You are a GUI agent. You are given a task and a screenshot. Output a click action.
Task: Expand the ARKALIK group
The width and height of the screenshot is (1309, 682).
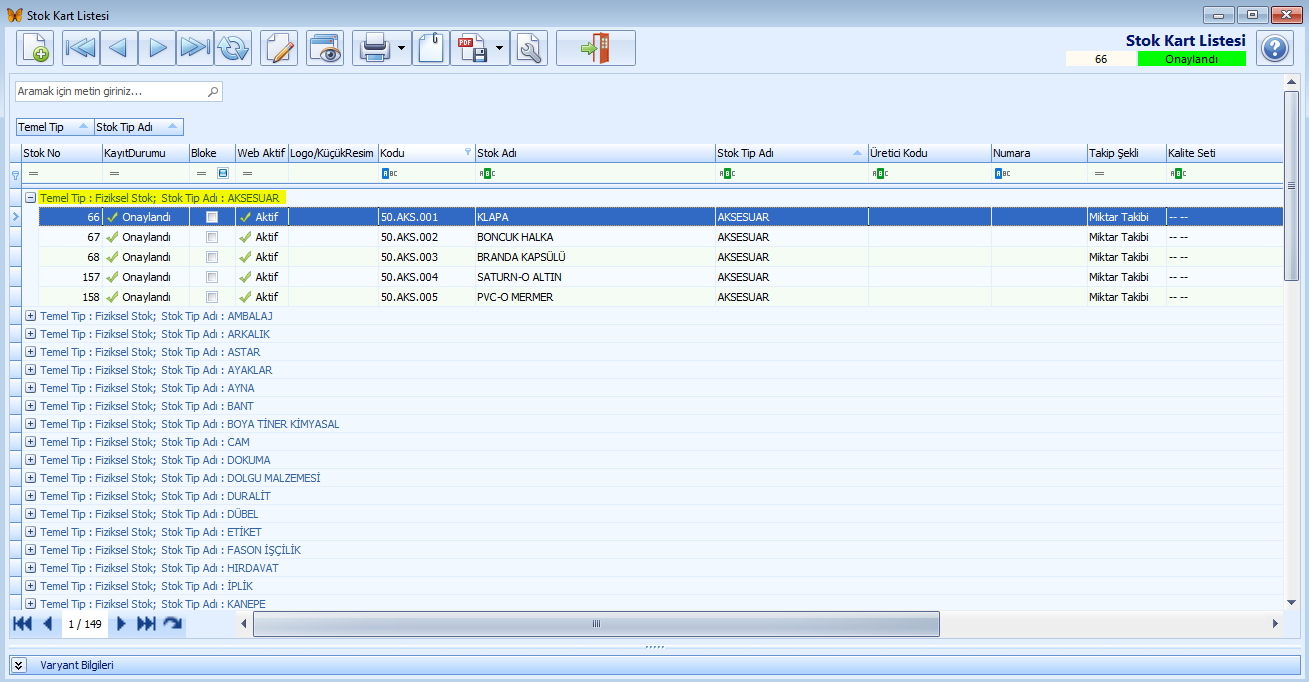[31, 334]
